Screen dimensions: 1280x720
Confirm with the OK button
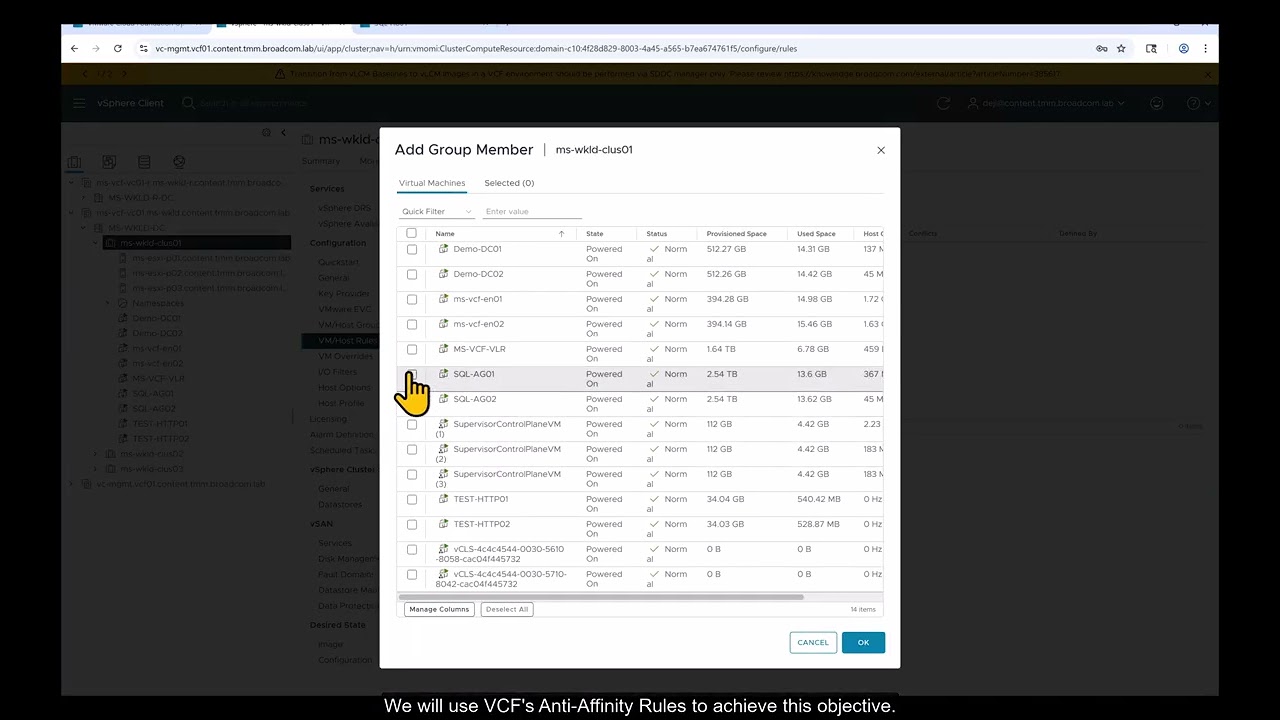click(x=863, y=642)
